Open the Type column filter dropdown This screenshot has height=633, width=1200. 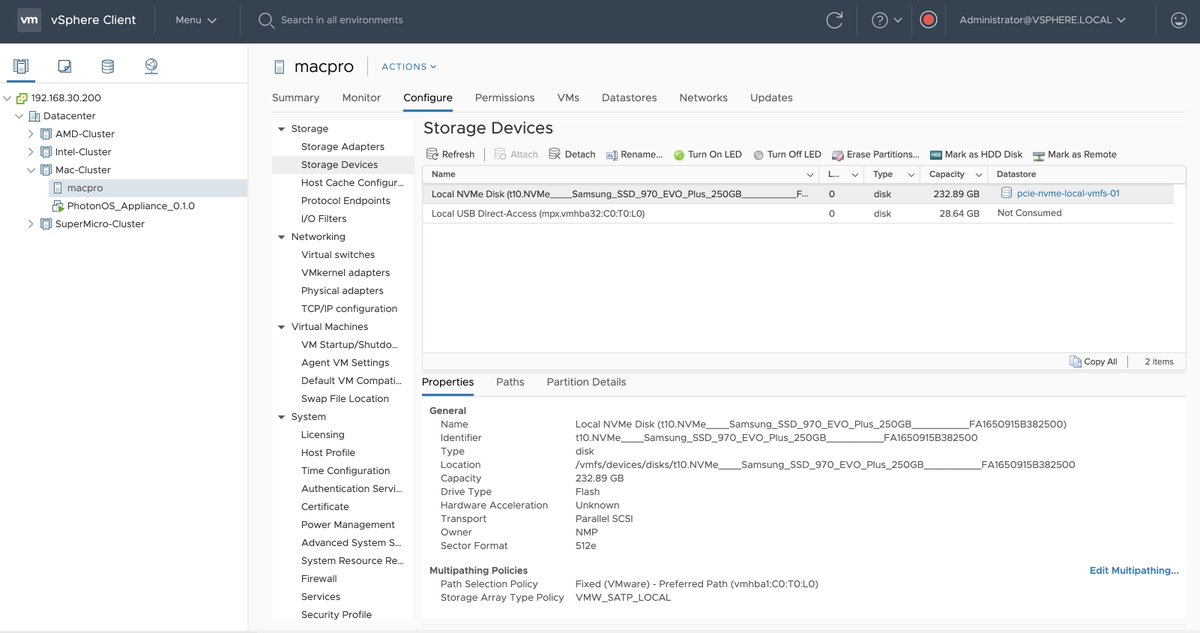910,174
